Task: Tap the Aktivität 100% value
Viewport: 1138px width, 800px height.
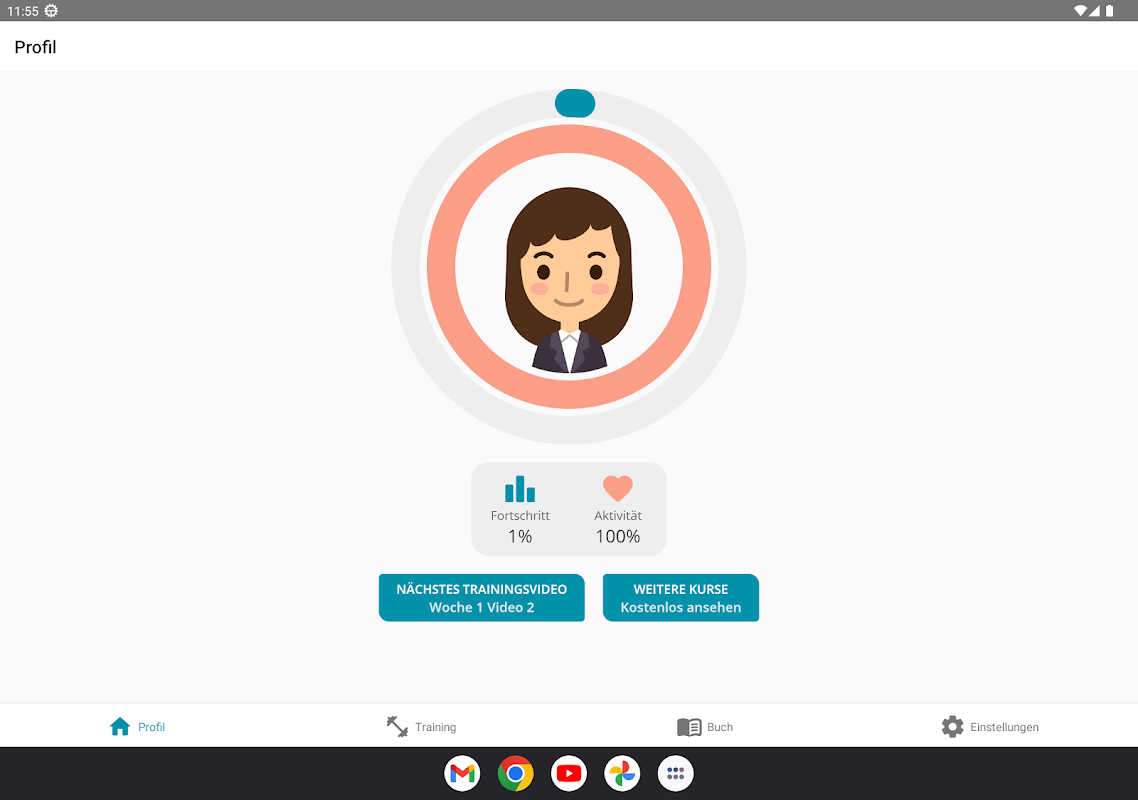Action: coord(618,536)
